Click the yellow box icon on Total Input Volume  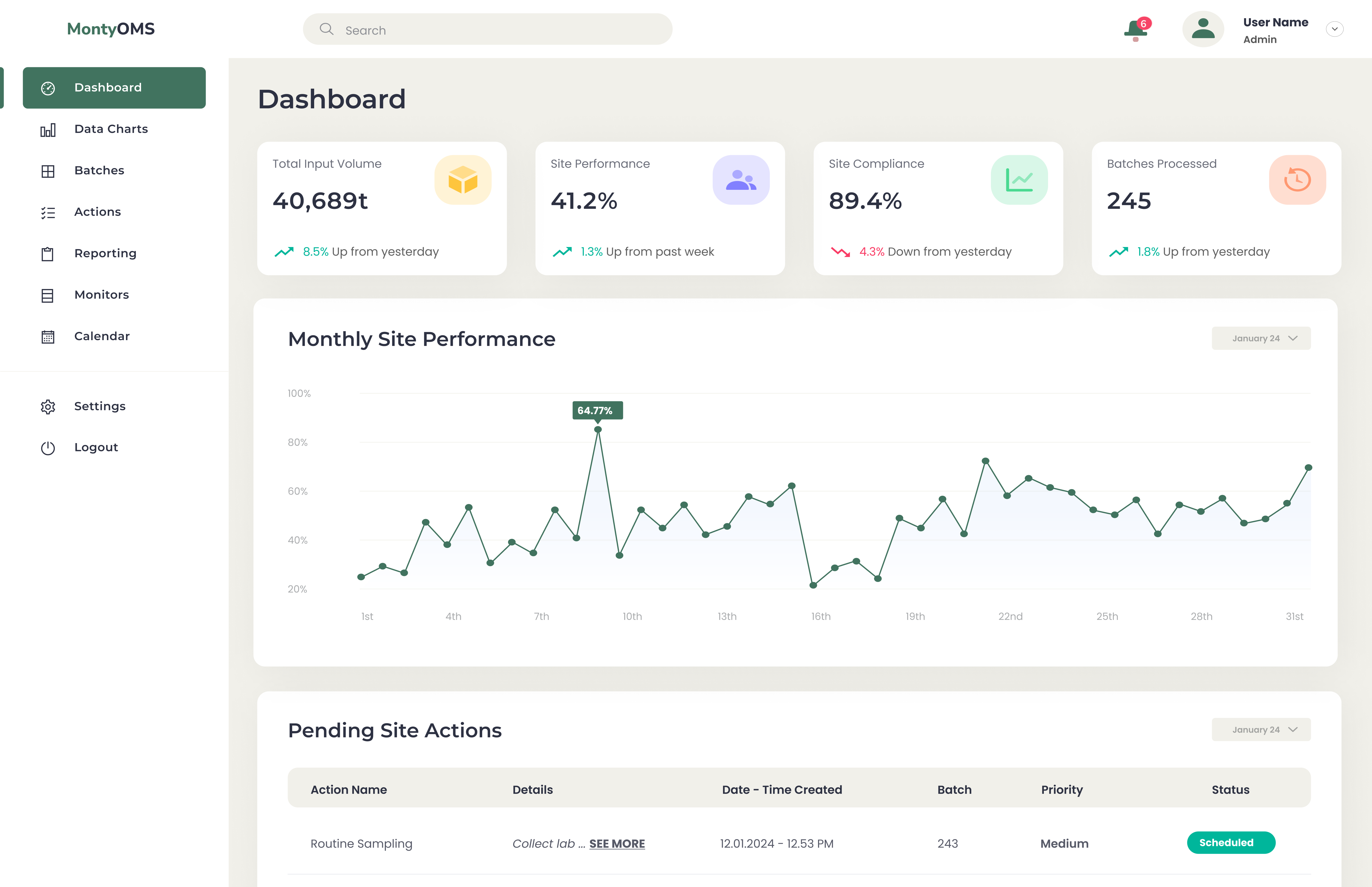point(463,180)
